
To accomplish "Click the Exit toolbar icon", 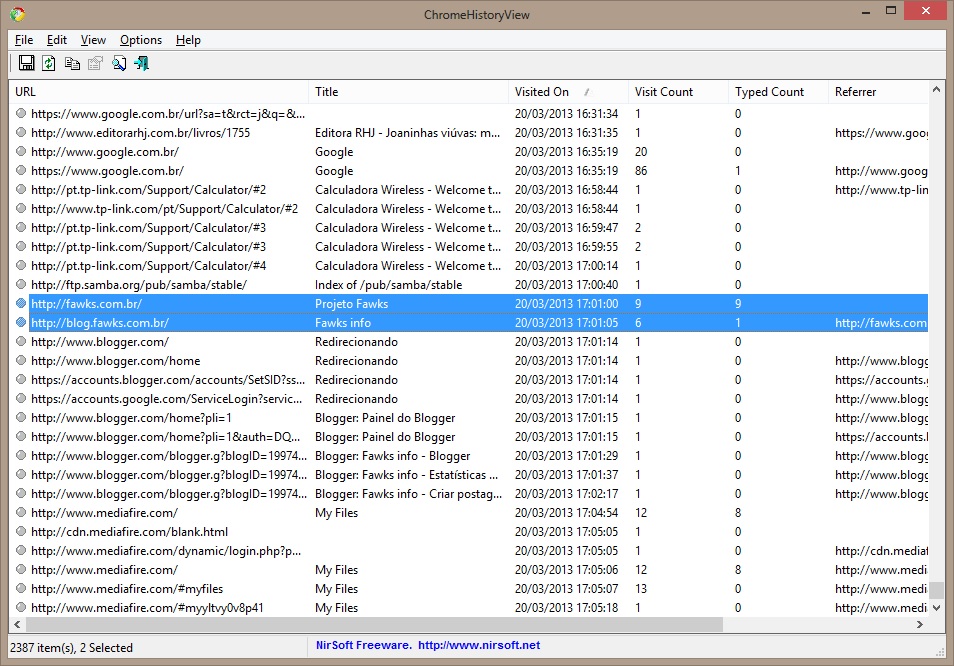I will click(142, 63).
